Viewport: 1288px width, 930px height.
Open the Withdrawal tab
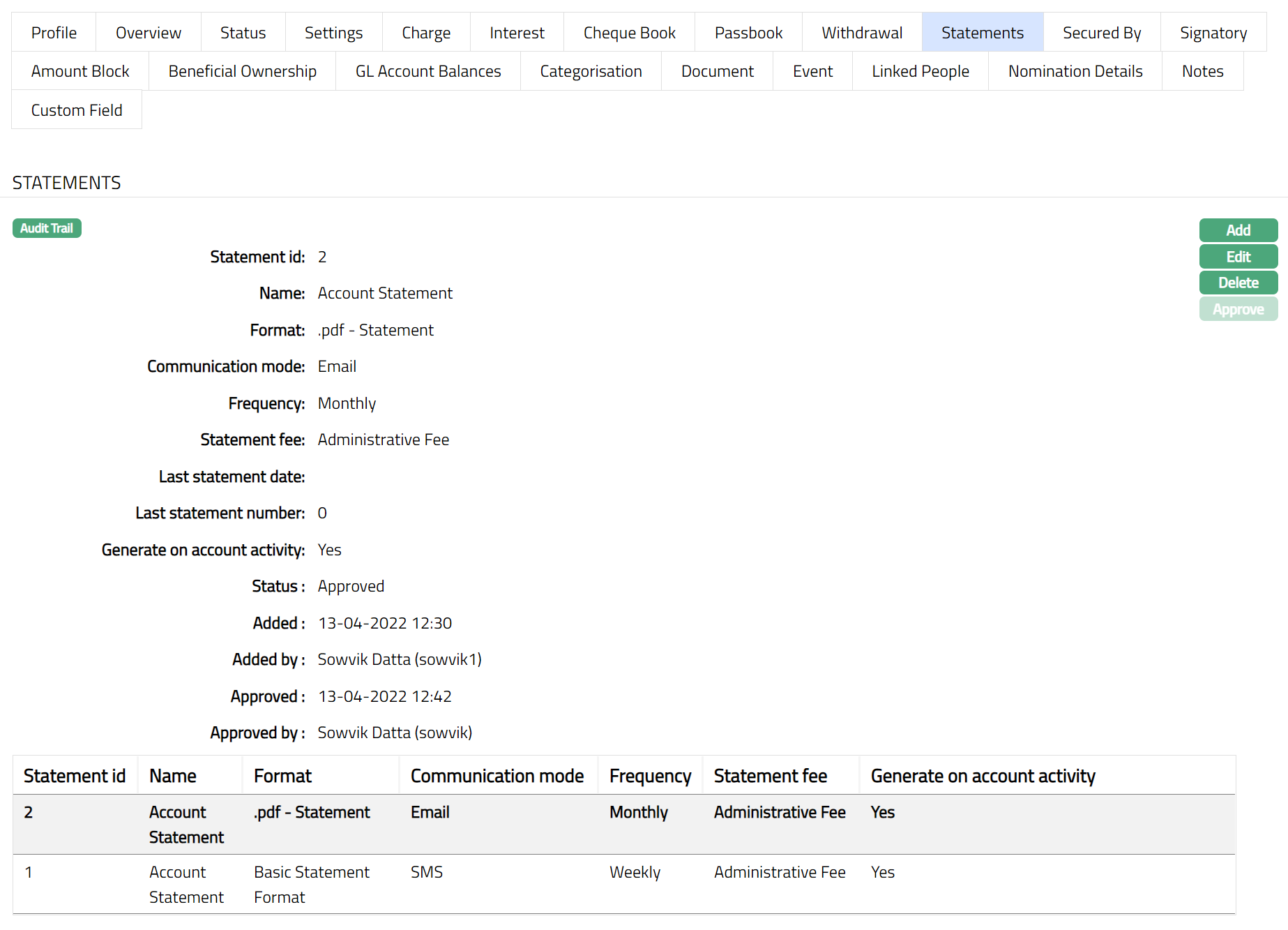(x=862, y=33)
